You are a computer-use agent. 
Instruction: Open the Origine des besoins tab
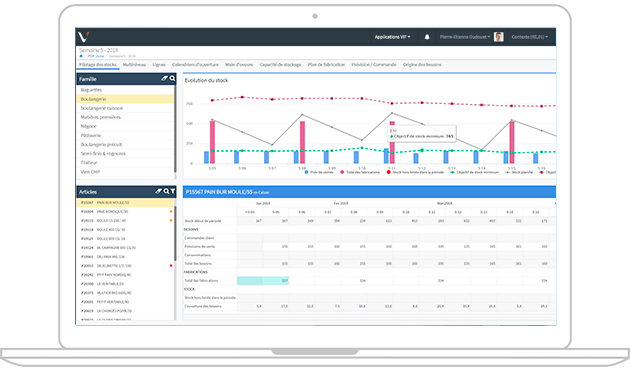[422, 65]
